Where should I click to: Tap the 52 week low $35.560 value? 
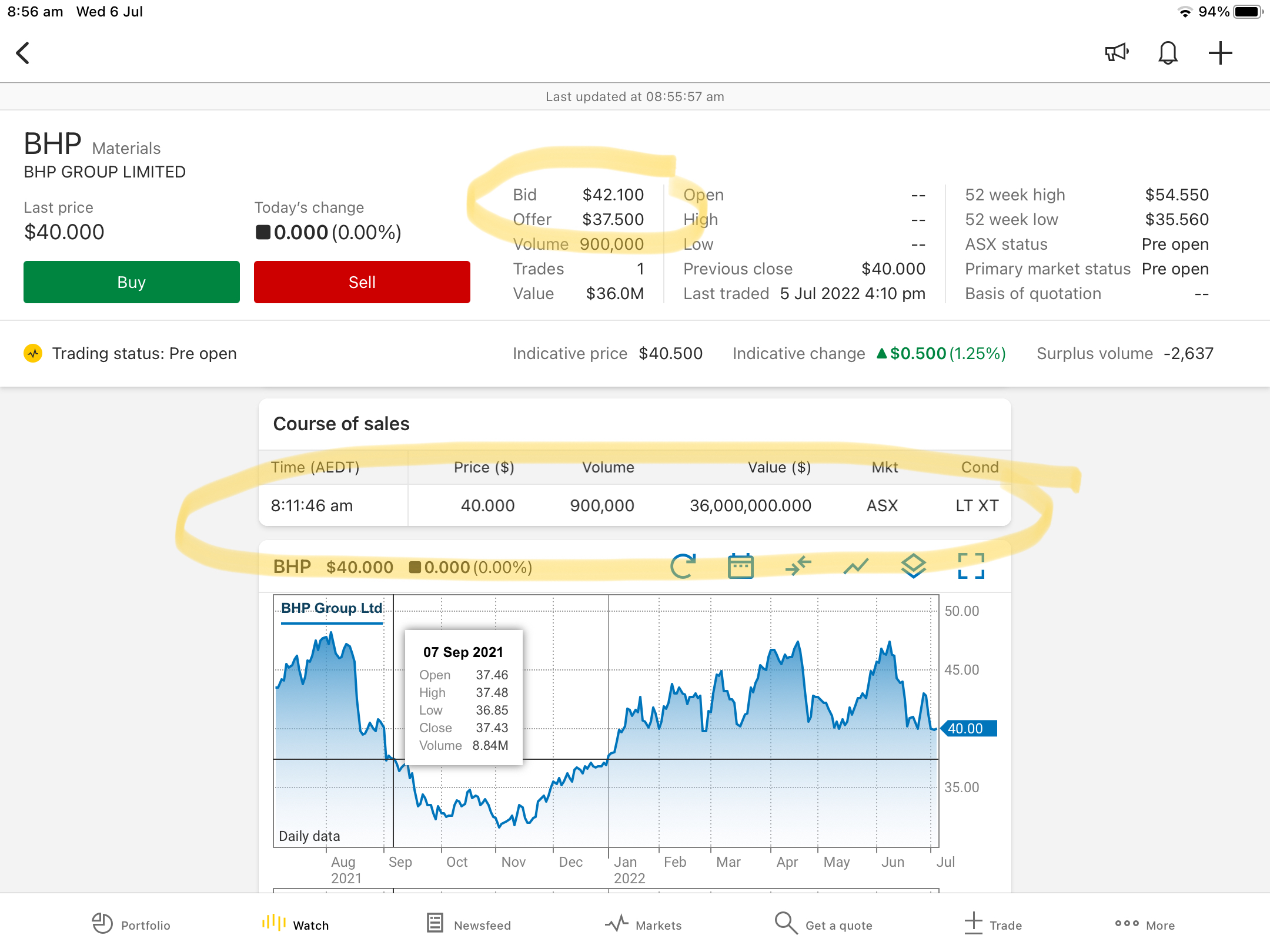tap(1177, 219)
